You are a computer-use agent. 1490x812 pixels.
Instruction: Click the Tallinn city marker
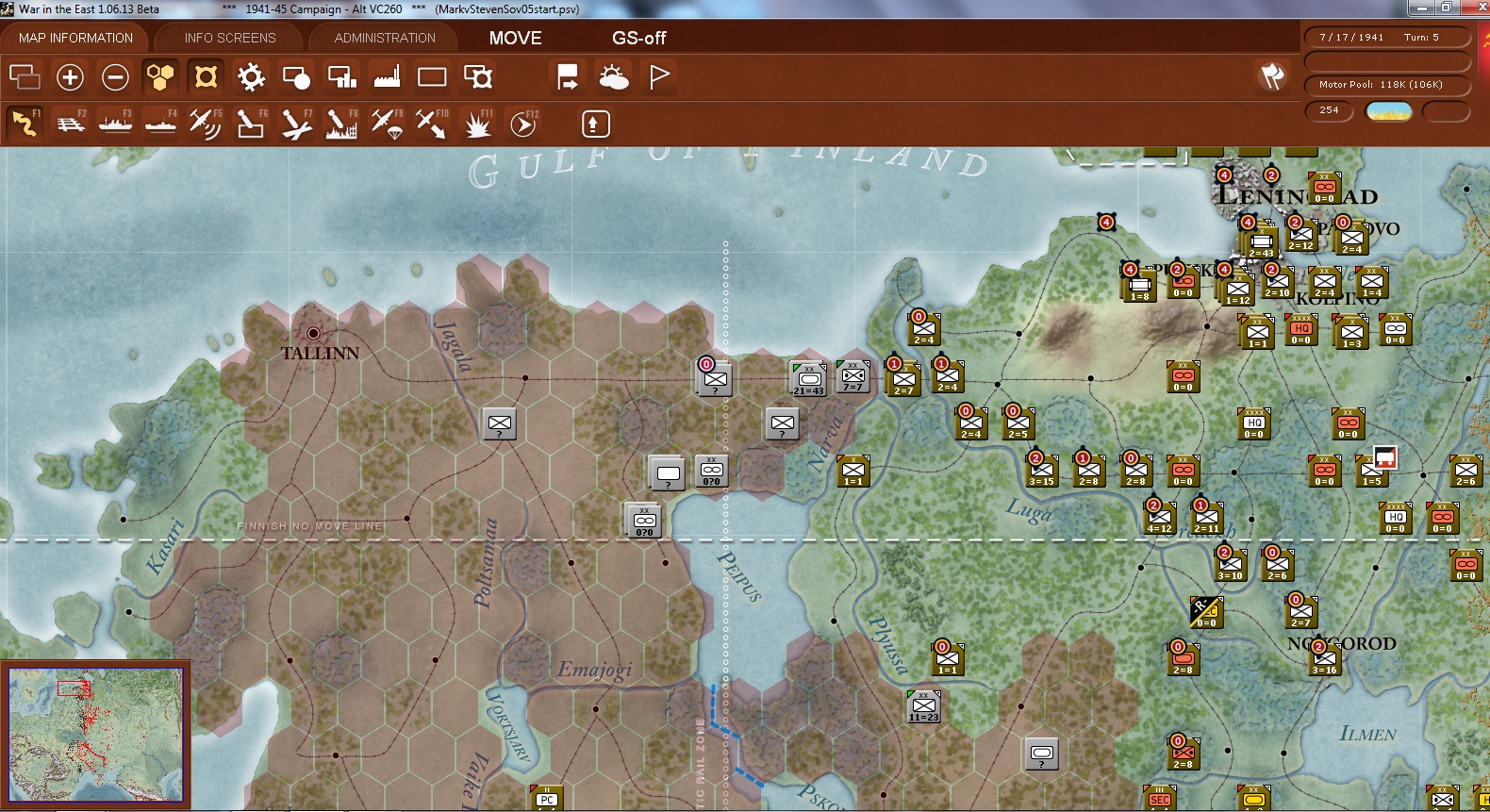[313, 333]
